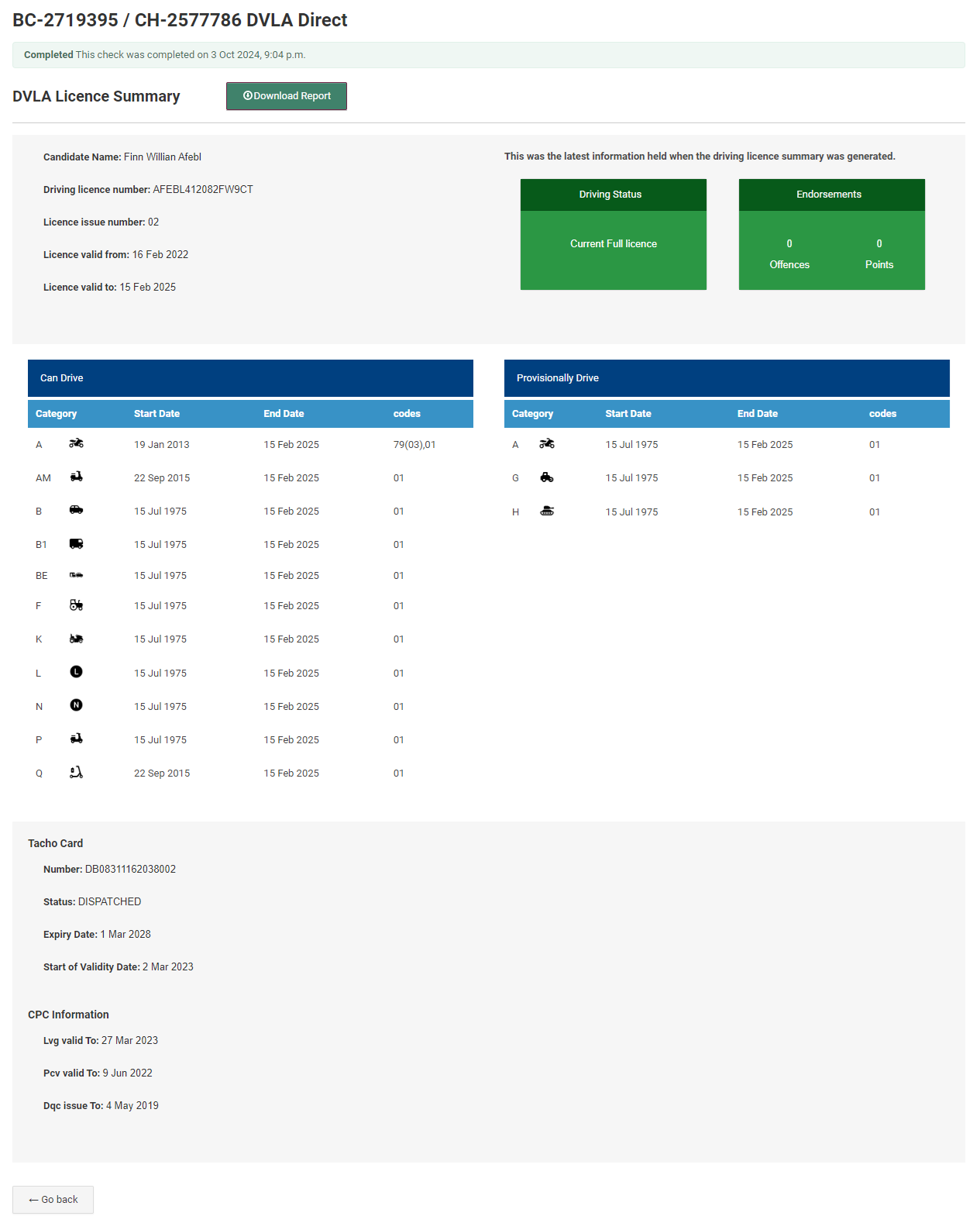Click the Can Drive table header
This screenshot has width=980, height=1230.
(250, 378)
